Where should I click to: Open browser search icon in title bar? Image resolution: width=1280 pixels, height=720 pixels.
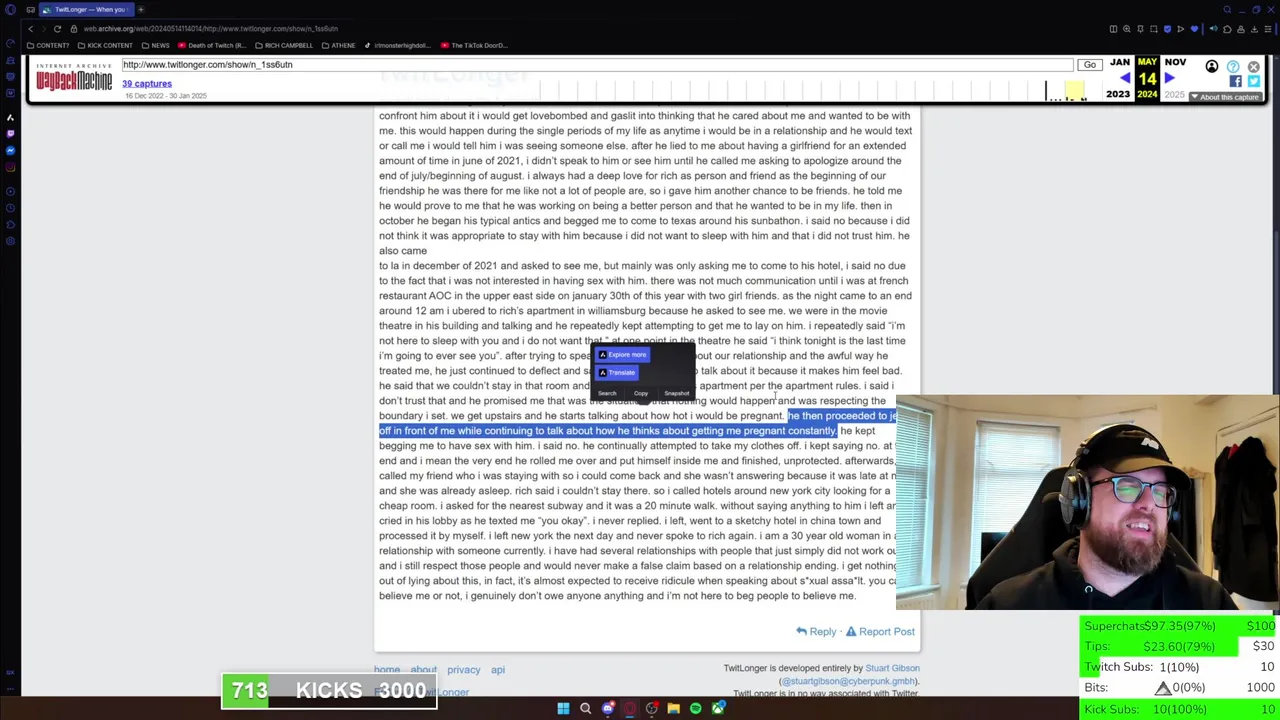[x=1227, y=10]
